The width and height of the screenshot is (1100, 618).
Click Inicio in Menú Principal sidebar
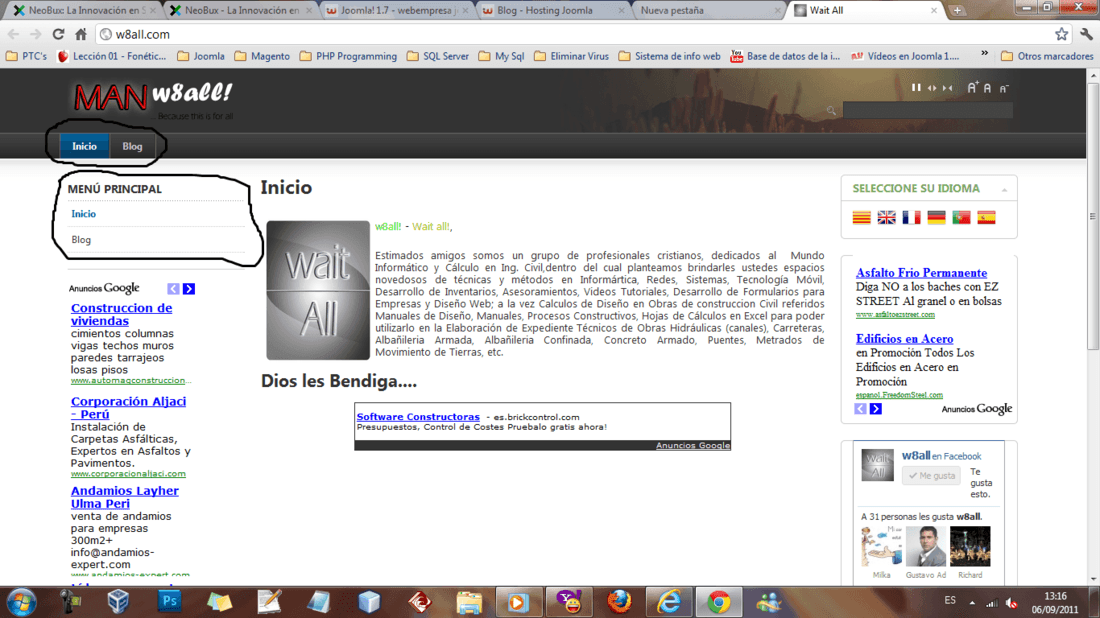[83, 214]
